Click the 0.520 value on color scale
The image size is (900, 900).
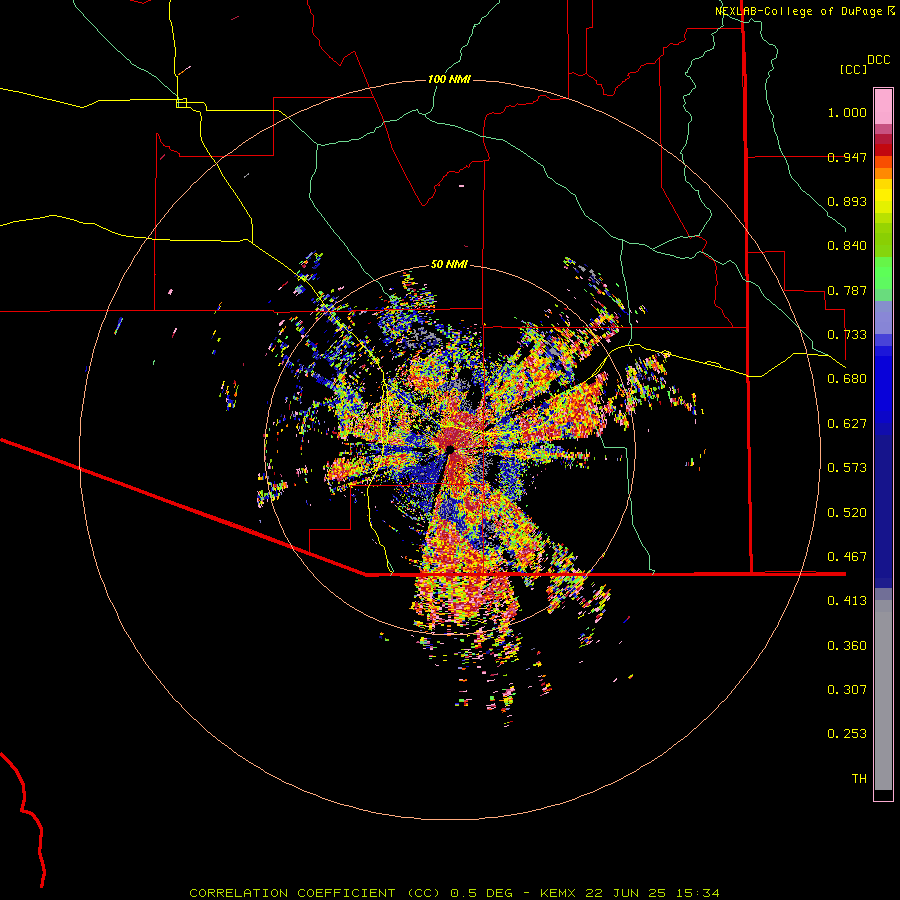pyautogui.click(x=847, y=513)
